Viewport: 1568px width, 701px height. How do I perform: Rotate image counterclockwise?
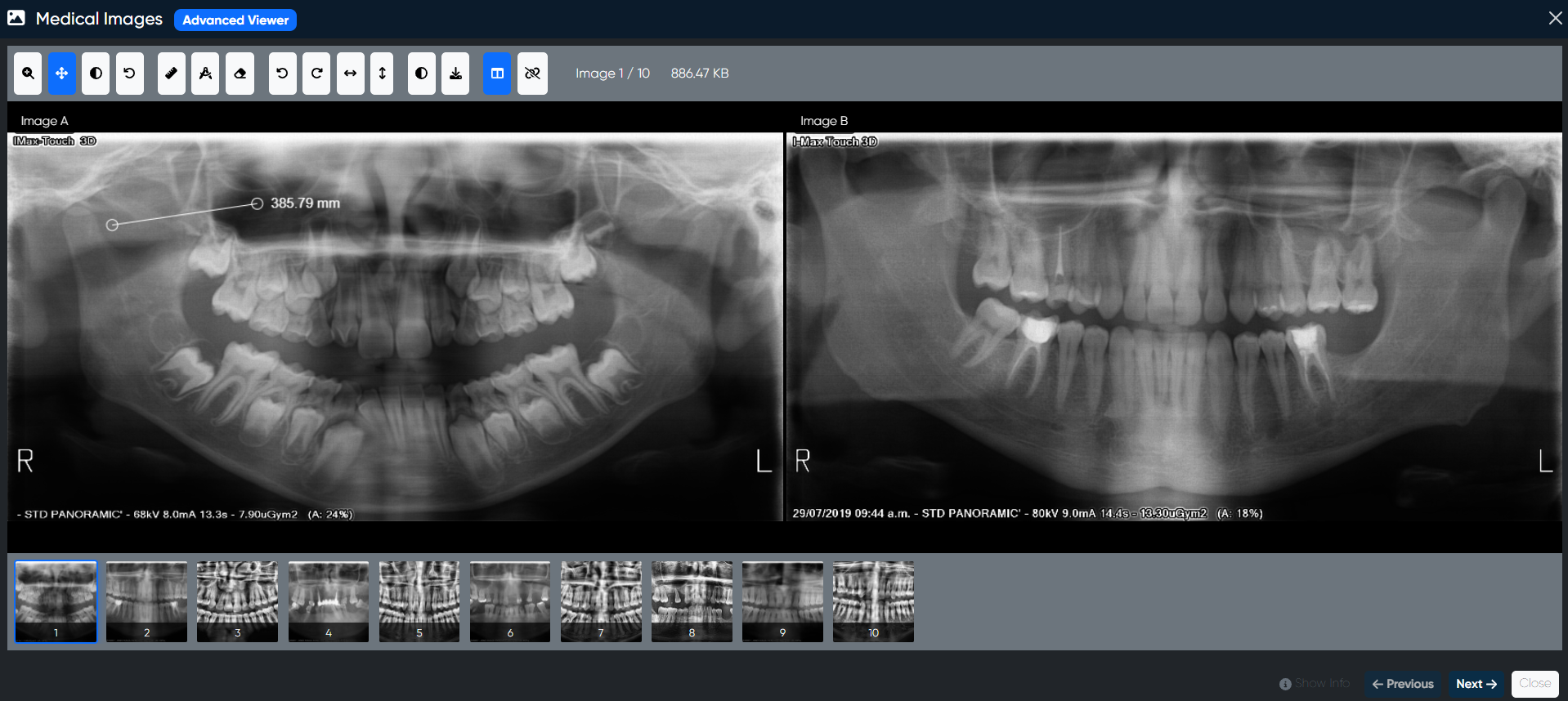point(282,74)
